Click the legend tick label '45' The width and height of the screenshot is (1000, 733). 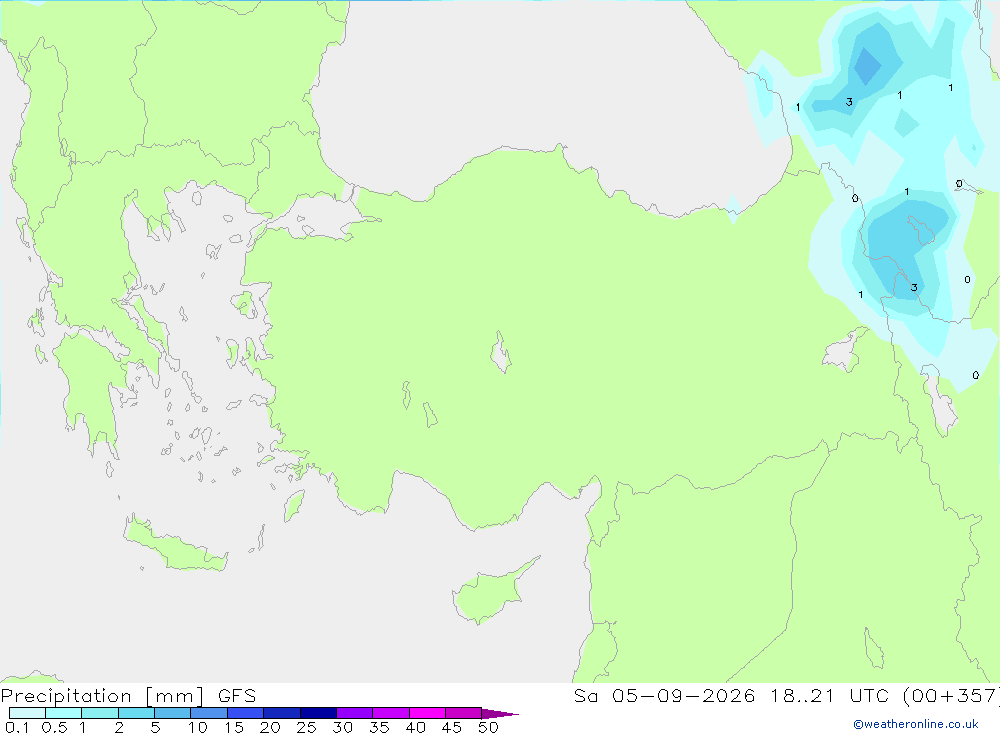point(452,727)
